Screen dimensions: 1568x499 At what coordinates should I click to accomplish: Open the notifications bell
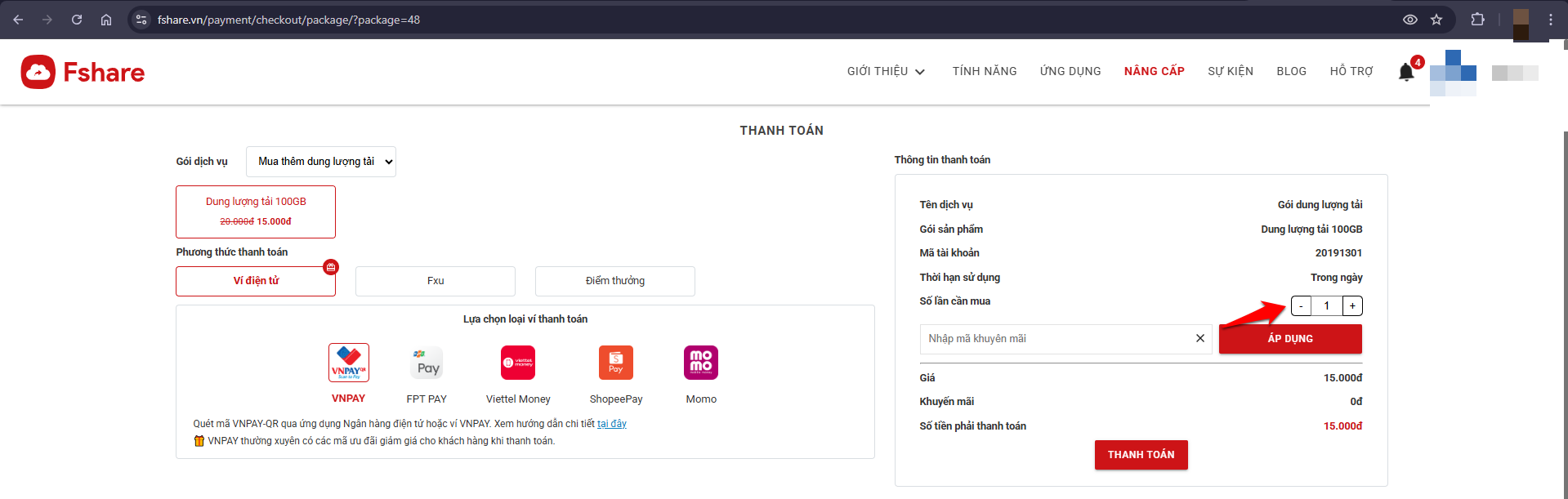coord(1406,72)
